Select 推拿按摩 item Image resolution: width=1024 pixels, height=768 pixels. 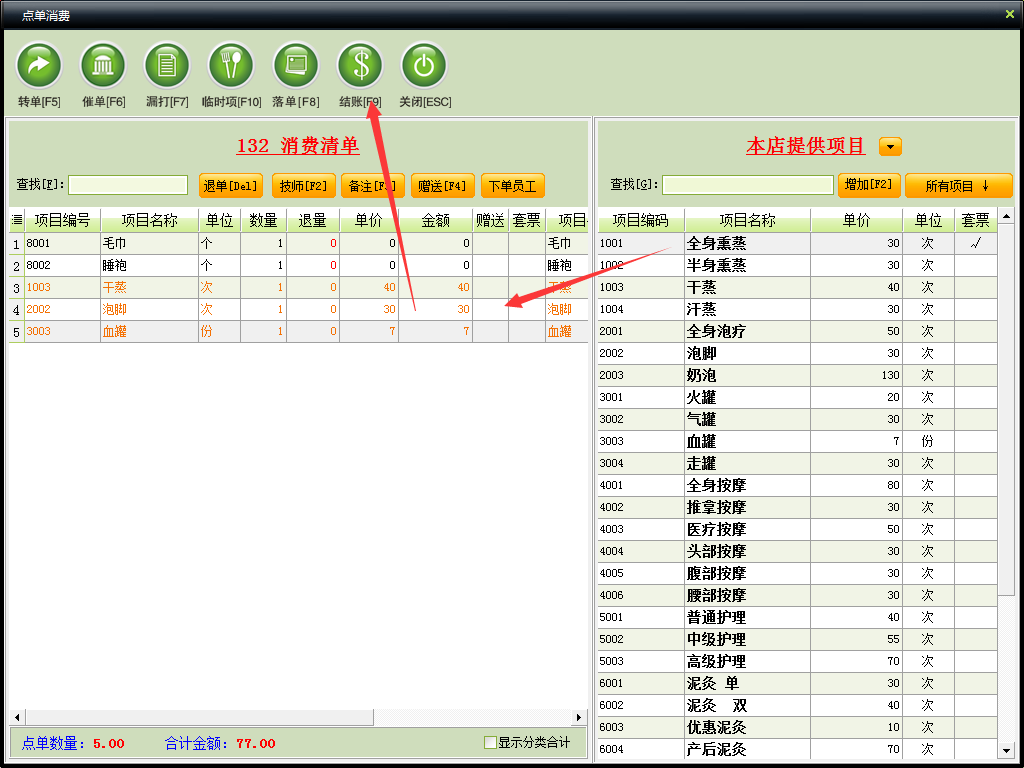pyautogui.click(x=797, y=507)
